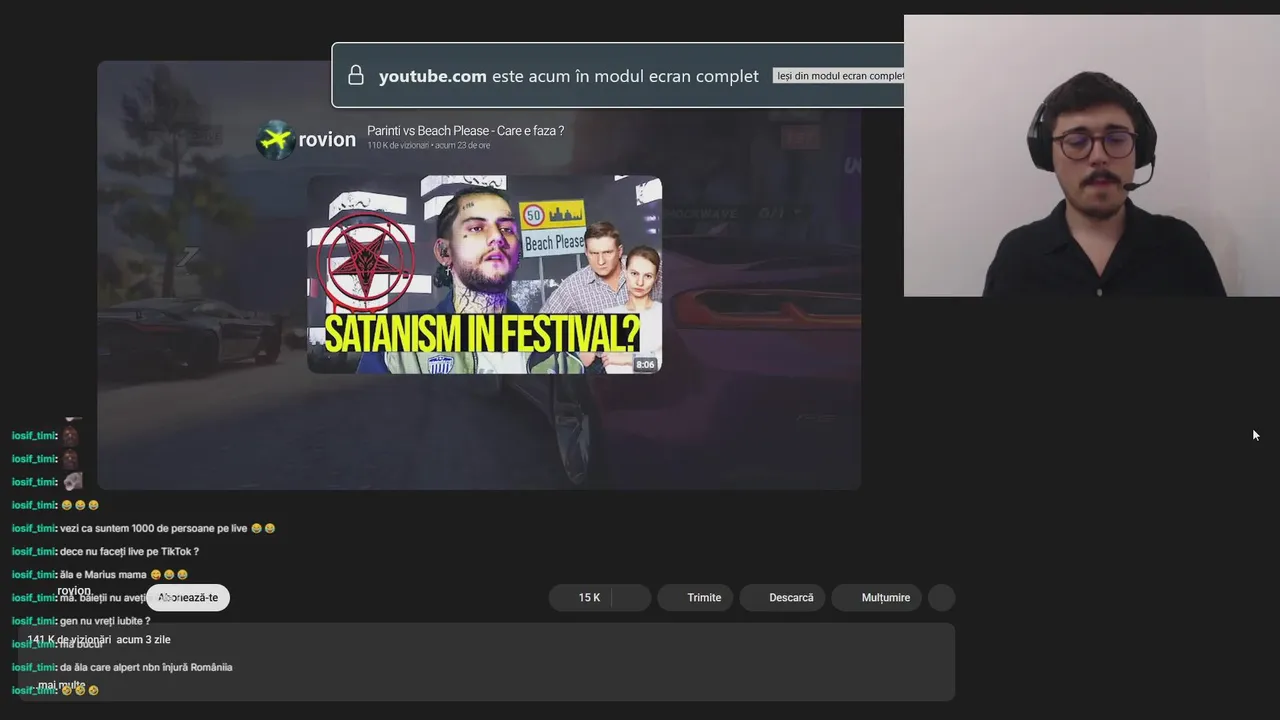Select chat message 'dece nu faceți live pe TikTok ?'
1280x720 pixels.
tap(129, 551)
